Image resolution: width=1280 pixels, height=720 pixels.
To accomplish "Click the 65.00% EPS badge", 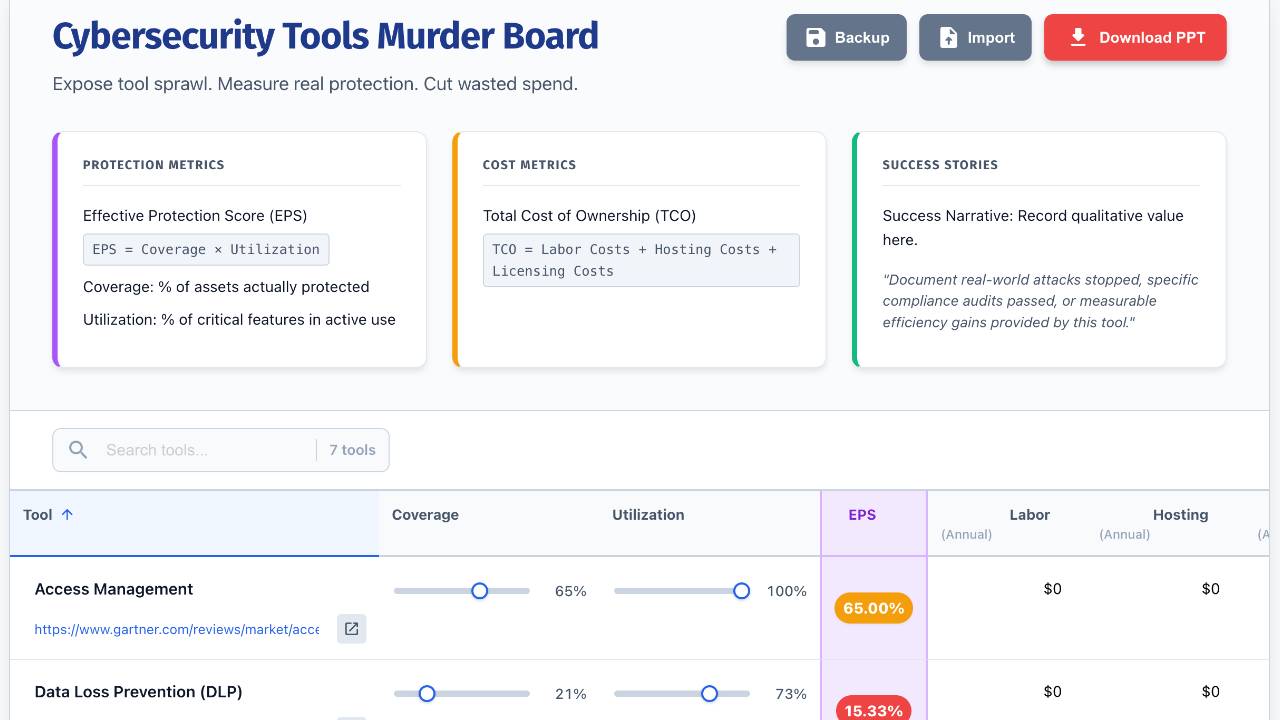I will click(874, 608).
